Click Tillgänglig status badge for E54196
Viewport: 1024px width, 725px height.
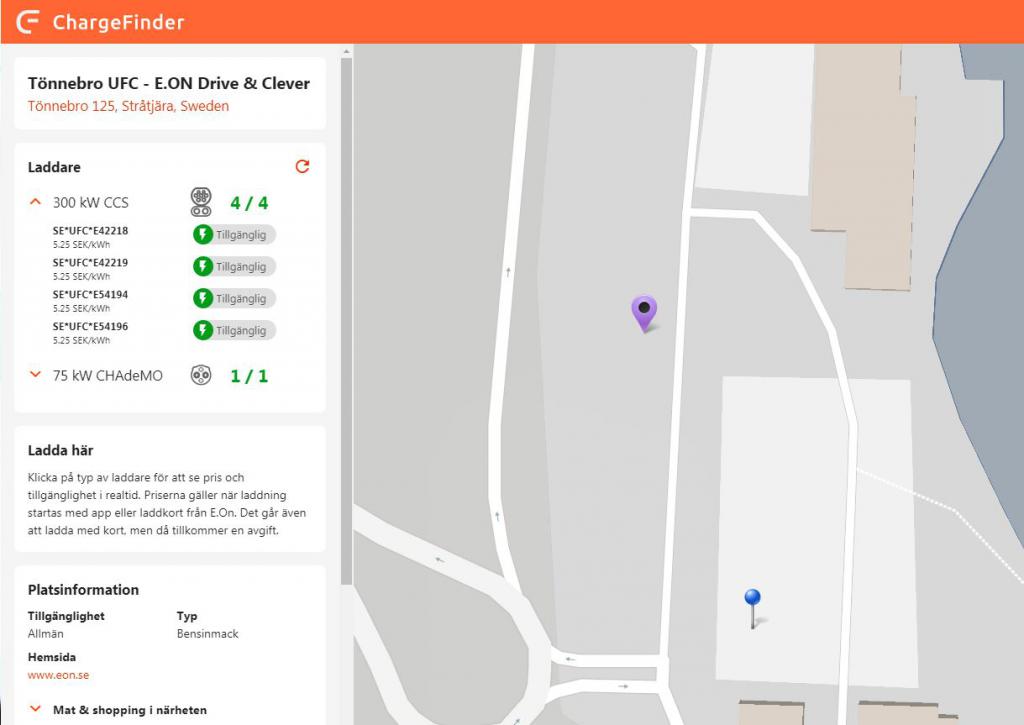coord(234,330)
